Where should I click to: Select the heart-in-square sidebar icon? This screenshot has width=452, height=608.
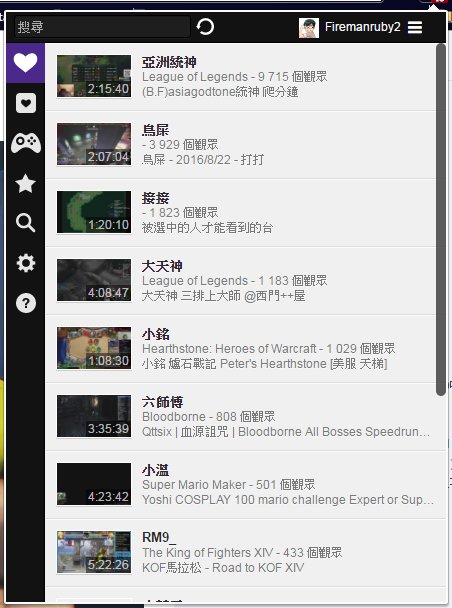pos(26,103)
